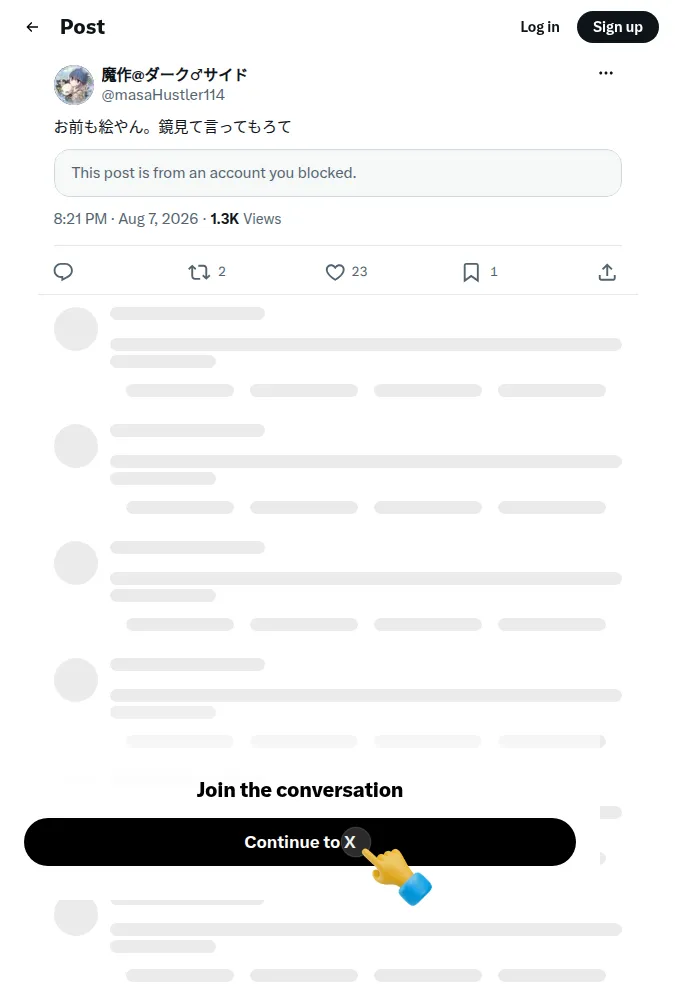
Task: Click the Sign up button
Action: pyautogui.click(x=617, y=27)
